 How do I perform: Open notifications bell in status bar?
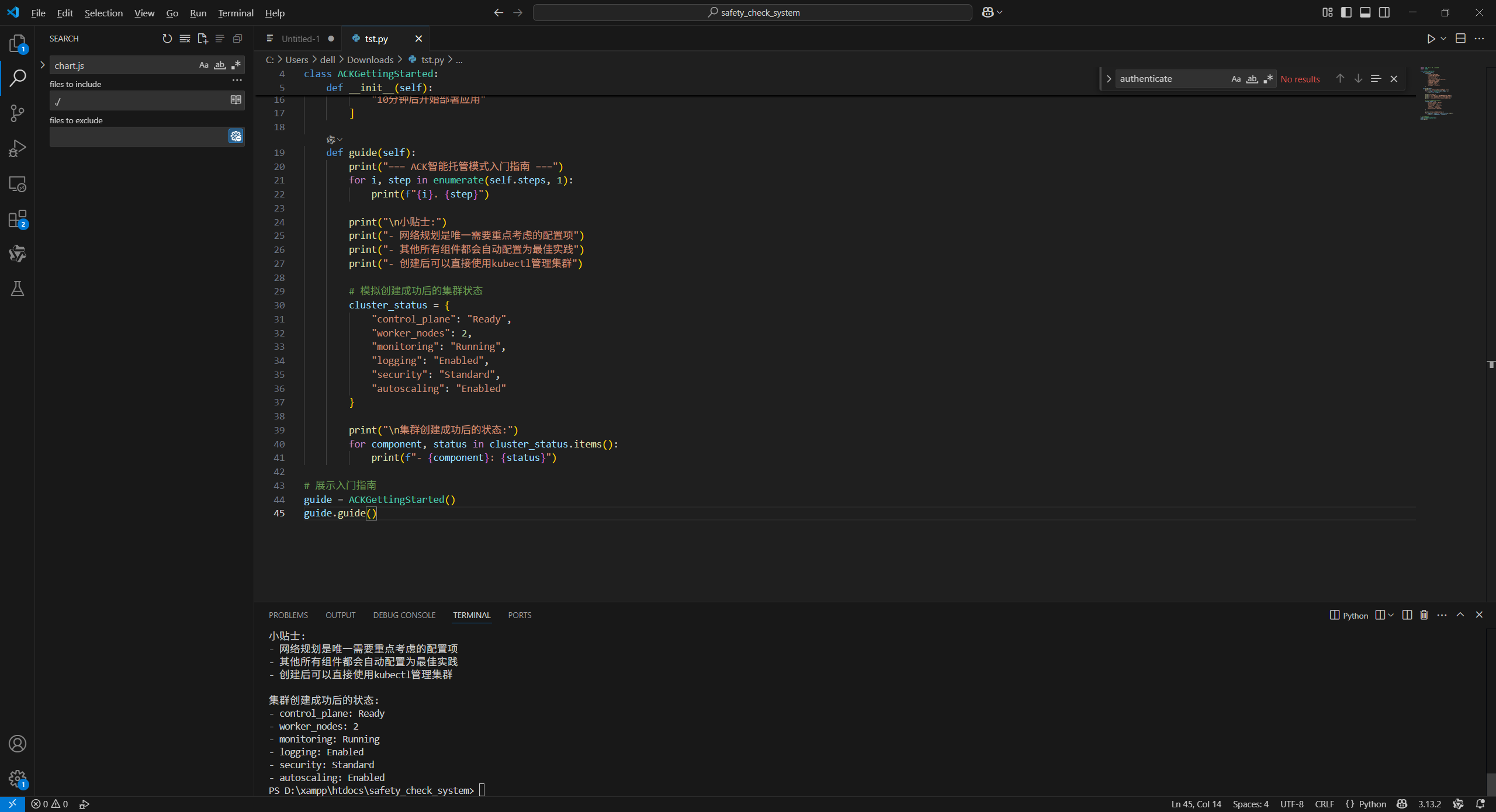pyautogui.click(x=1480, y=804)
